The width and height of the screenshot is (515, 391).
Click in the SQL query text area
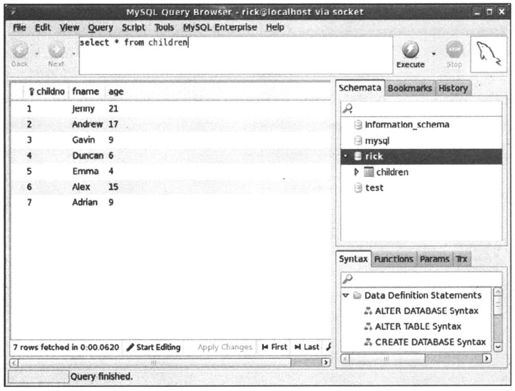(236, 55)
